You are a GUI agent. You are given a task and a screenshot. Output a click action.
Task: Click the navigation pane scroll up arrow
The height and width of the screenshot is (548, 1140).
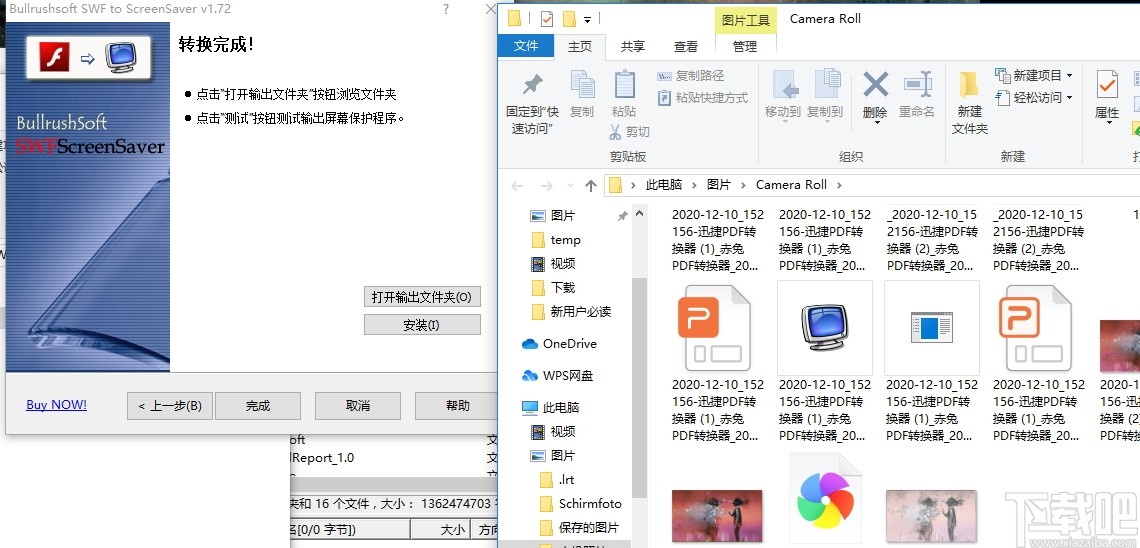639,214
